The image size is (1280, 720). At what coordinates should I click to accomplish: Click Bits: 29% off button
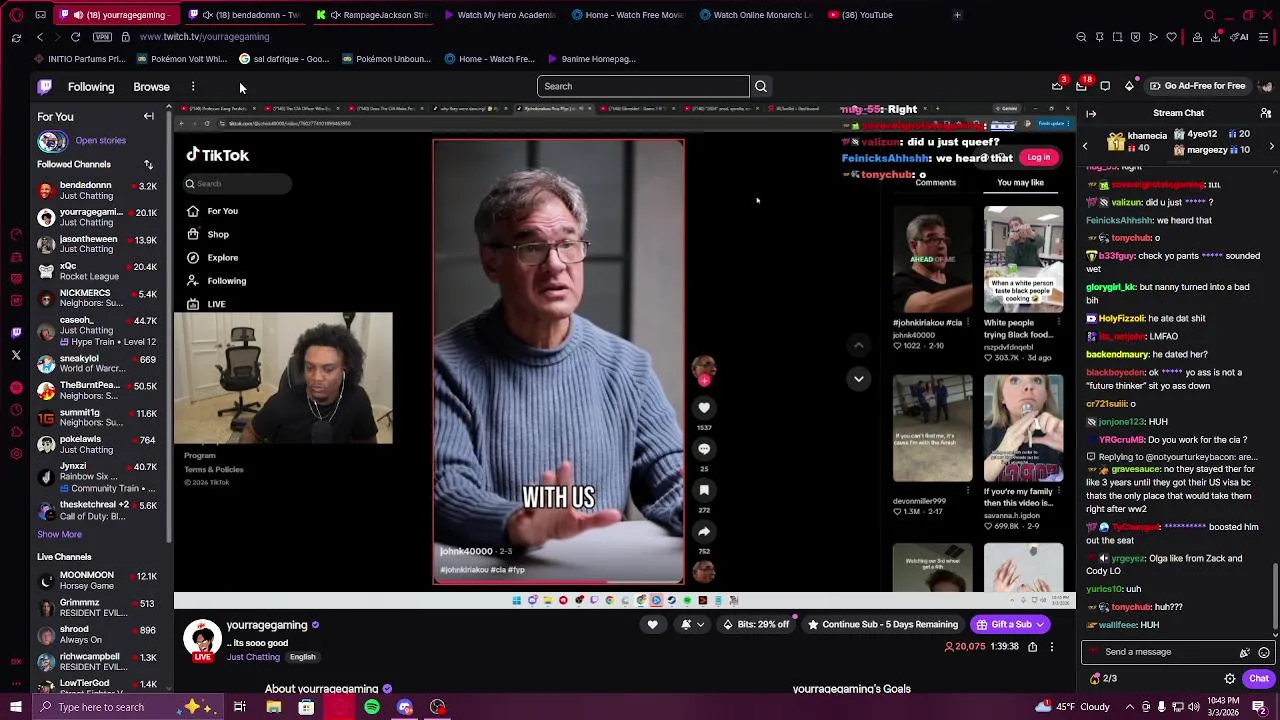pyautogui.click(x=756, y=625)
